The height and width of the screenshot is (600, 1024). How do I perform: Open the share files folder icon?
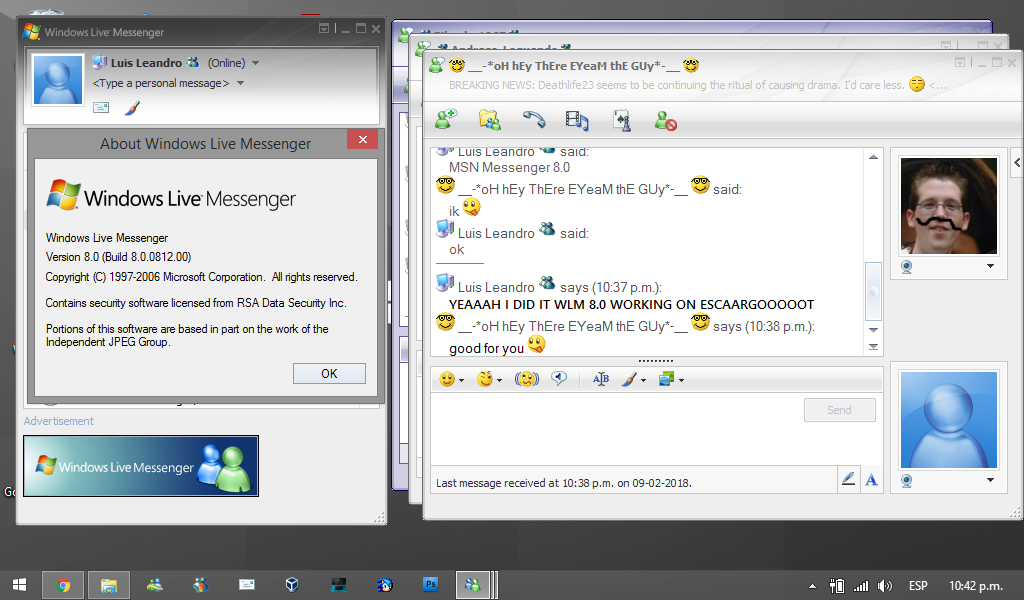coord(490,119)
